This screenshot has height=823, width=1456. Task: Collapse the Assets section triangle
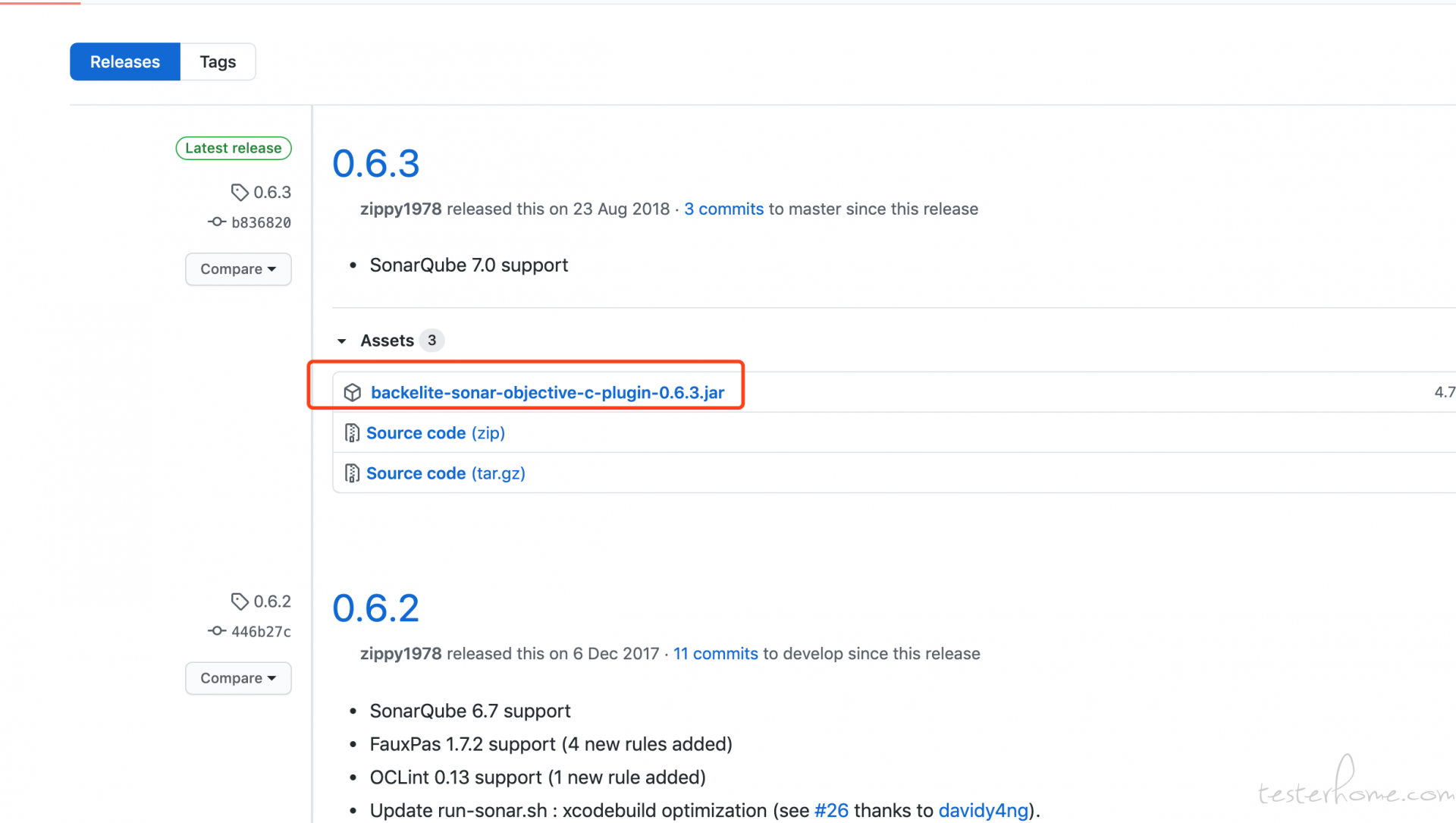click(x=342, y=341)
